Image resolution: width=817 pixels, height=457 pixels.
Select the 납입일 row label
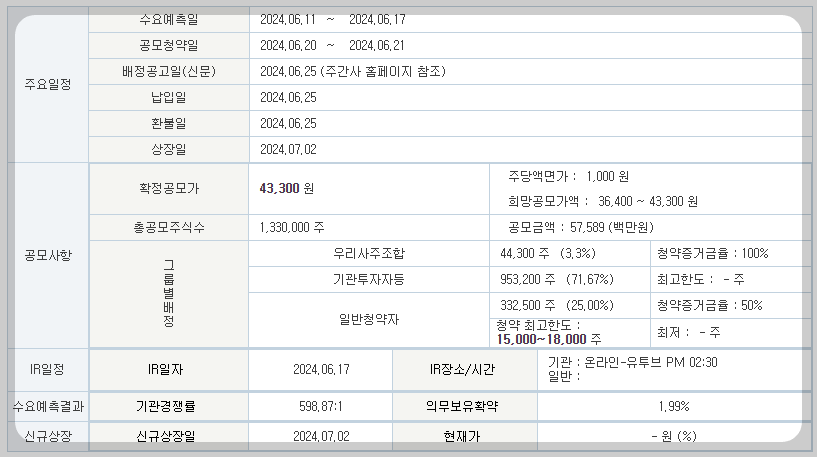coord(169,97)
